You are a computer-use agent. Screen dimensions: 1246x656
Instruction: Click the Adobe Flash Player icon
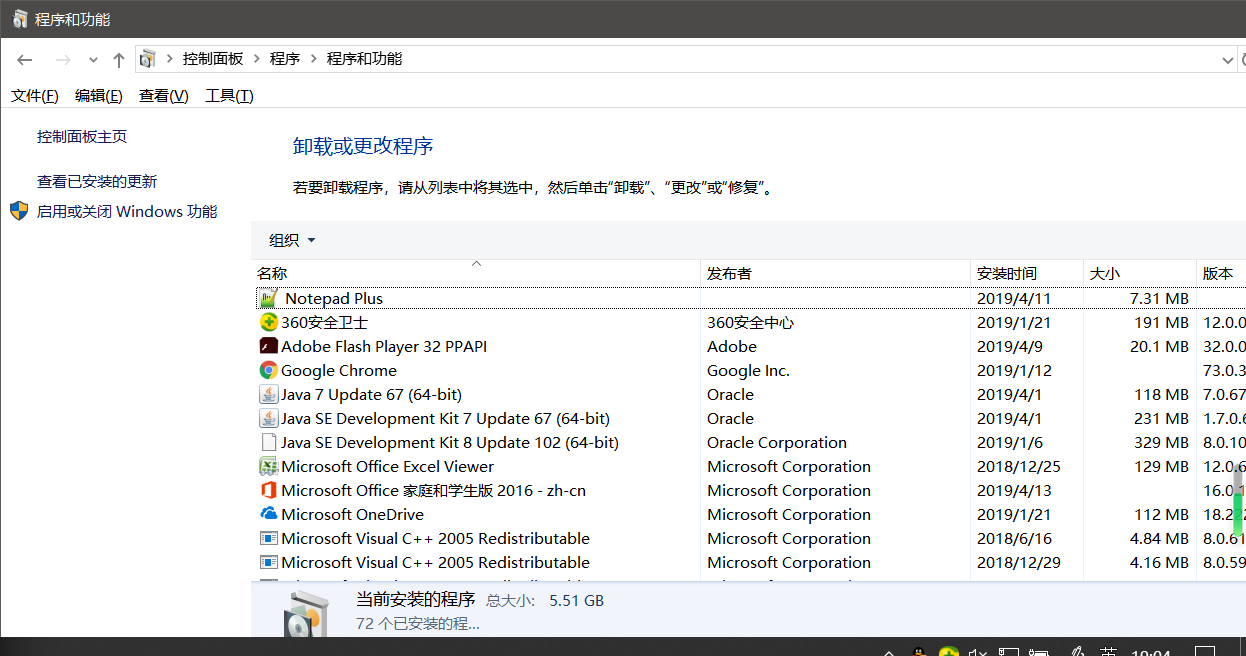click(x=268, y=346)
